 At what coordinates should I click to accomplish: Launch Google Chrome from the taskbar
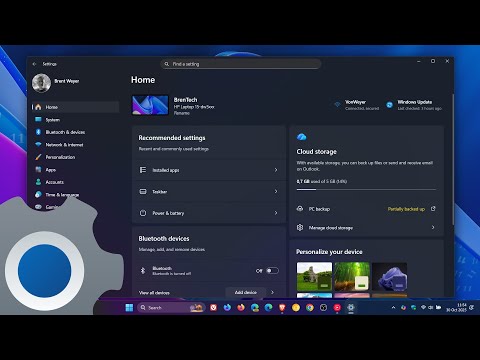(310, 307)
